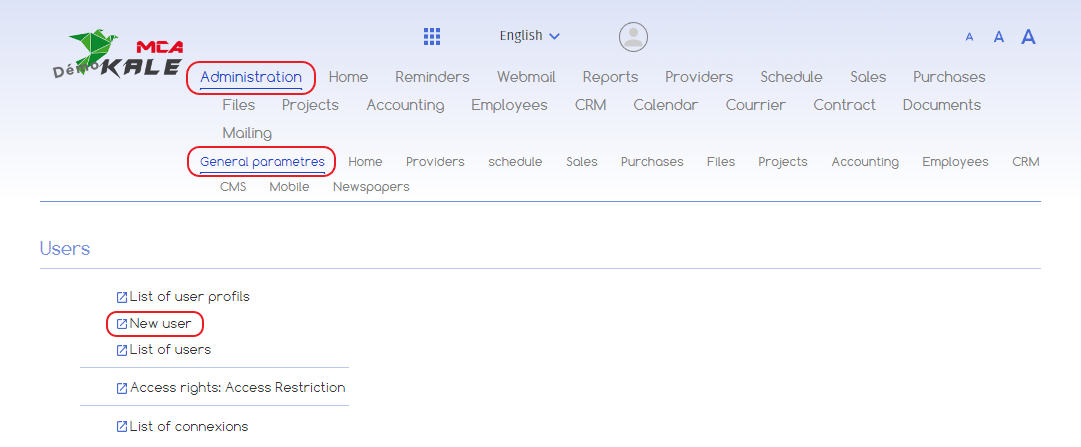Screen dimensions: 1081x447
Task: Open List of user profils link
Action: 189,297
